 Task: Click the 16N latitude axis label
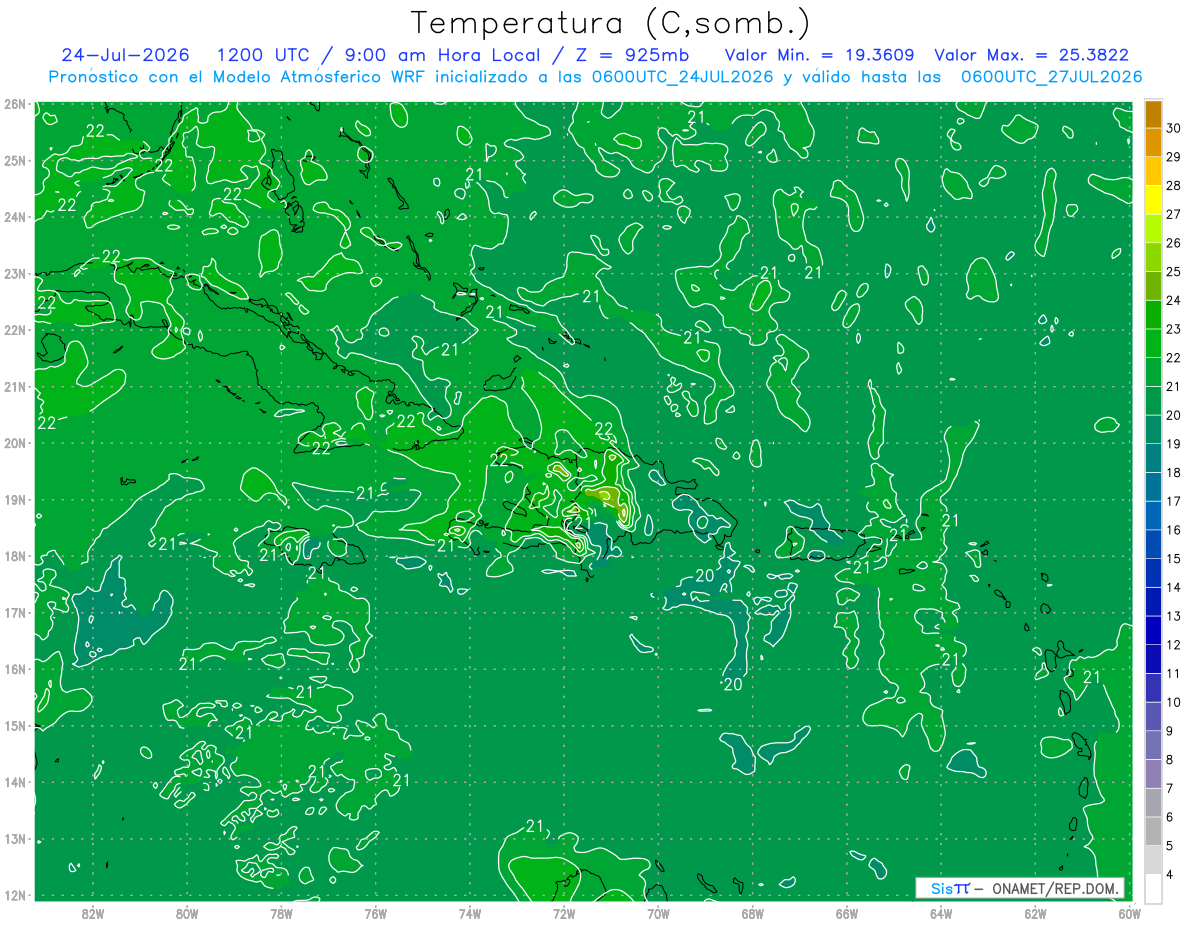14,669
